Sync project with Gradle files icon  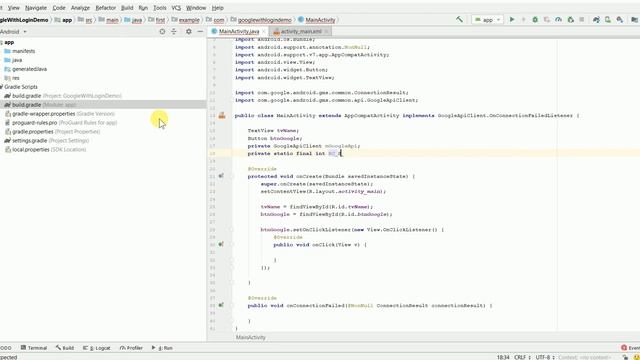tap(596, 20)
